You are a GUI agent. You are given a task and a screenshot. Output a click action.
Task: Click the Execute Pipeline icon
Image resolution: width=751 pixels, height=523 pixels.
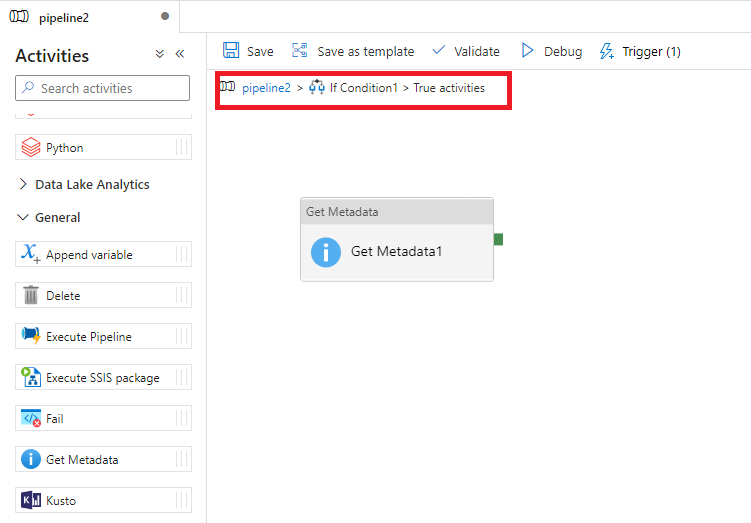coord(31,336)
